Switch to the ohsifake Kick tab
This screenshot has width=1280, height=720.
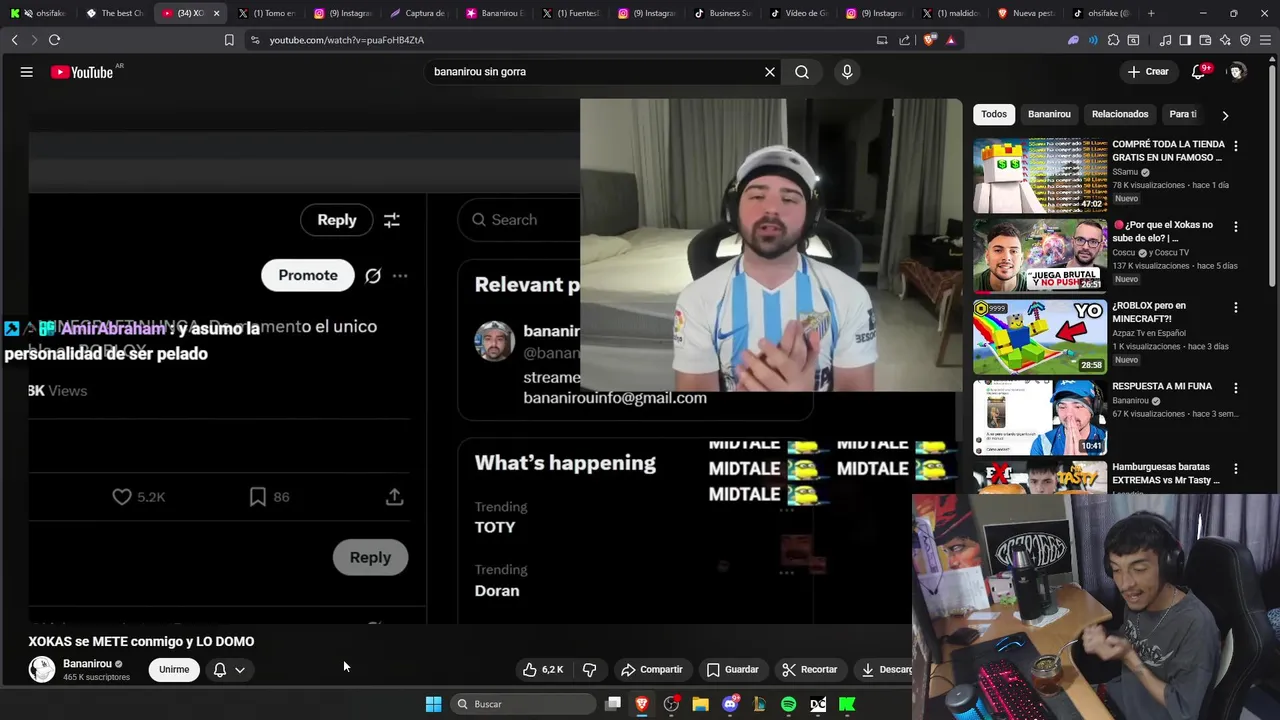(x=38, y=13)
